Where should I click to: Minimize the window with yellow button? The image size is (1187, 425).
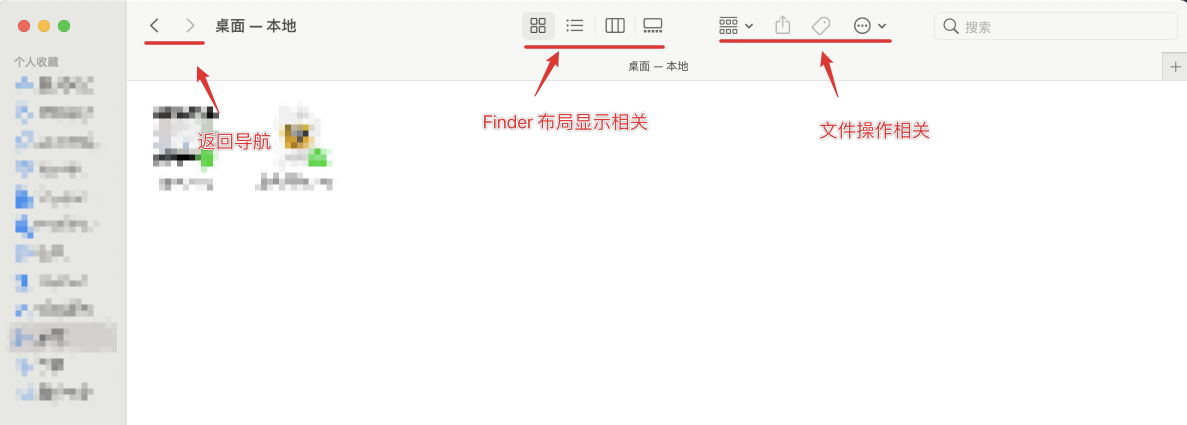coord(44,26)
